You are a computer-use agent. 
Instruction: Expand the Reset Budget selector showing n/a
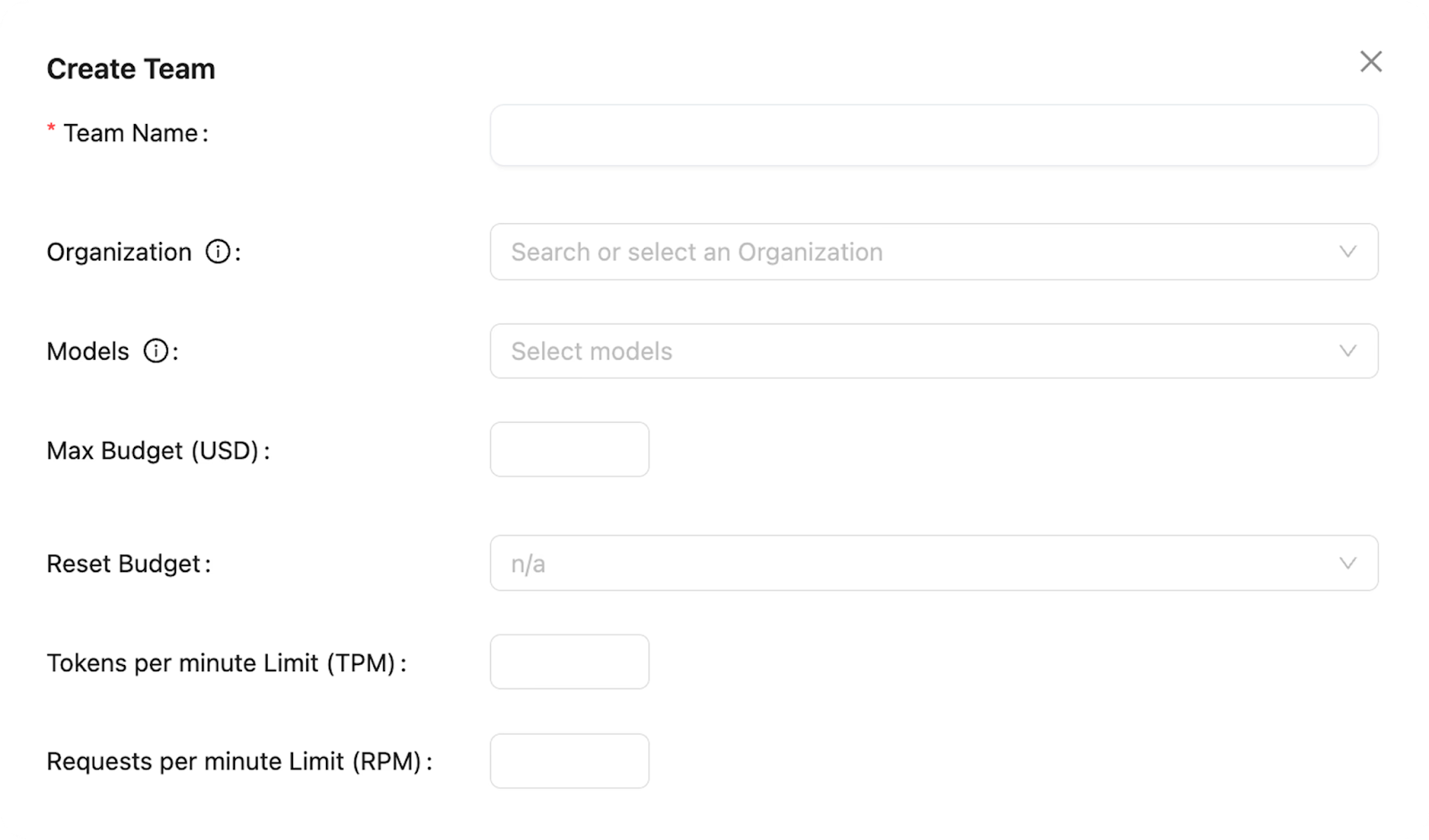coord(934,562)
